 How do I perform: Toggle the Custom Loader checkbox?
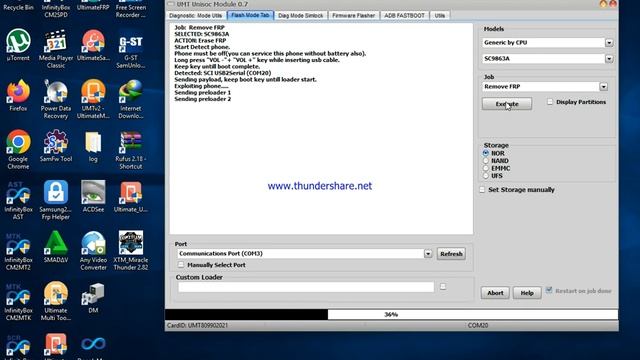(443, 287)
